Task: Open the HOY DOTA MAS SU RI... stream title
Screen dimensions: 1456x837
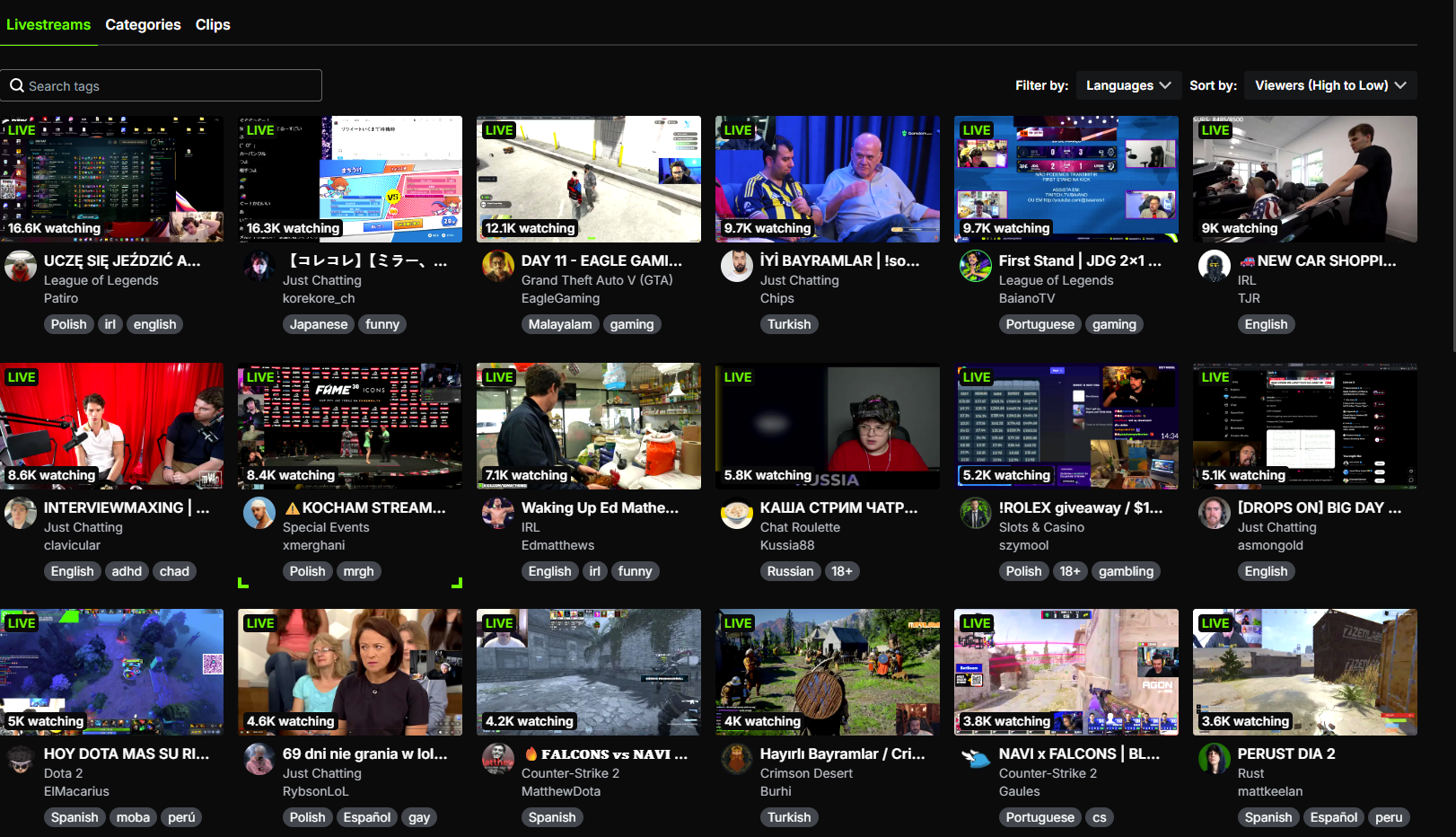Action: pyautogui.click(x=127, y=753)
